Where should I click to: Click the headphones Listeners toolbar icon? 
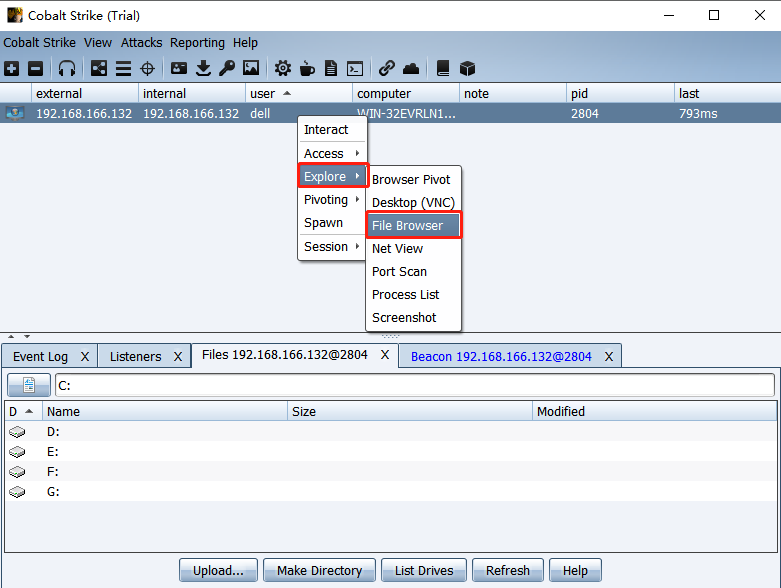click(67, 68)
